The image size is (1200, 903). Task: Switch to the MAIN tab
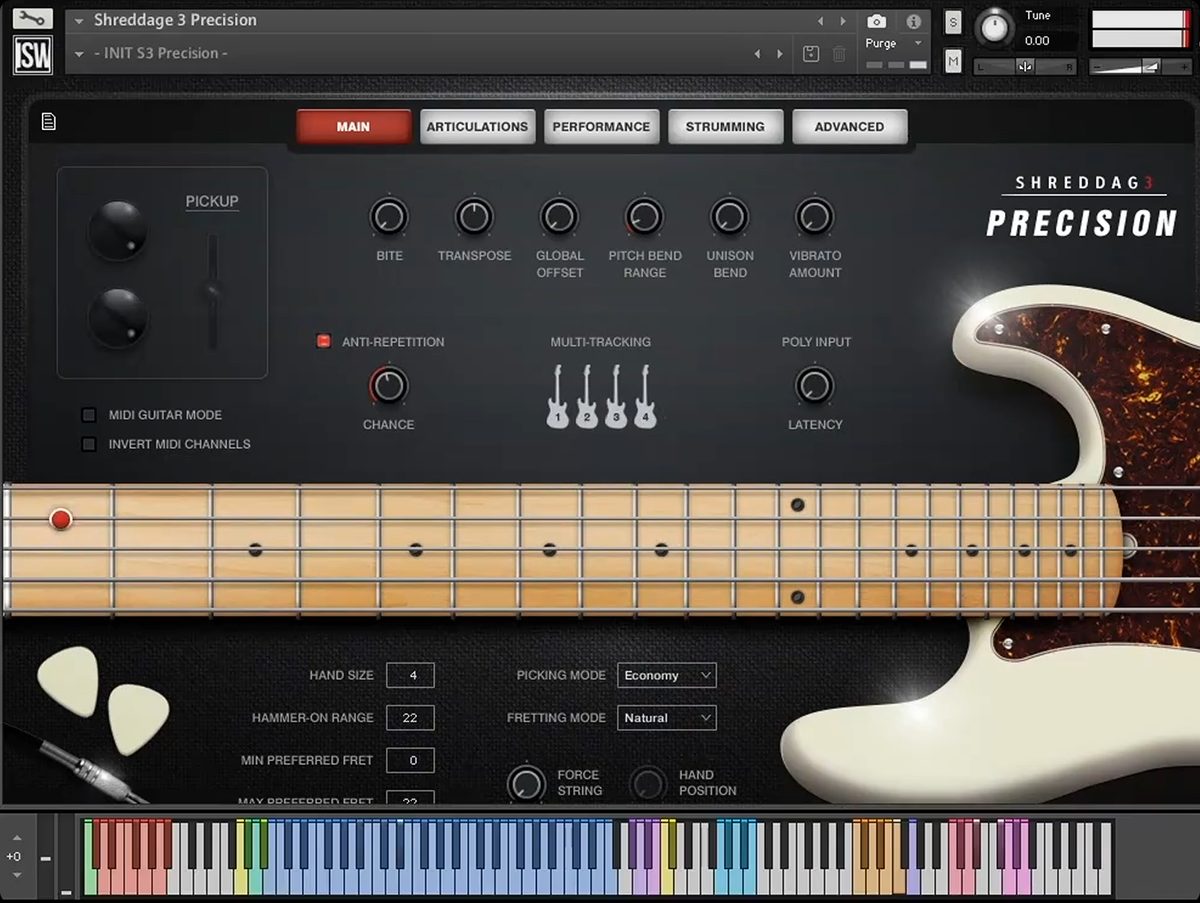(x=353, y=127)
